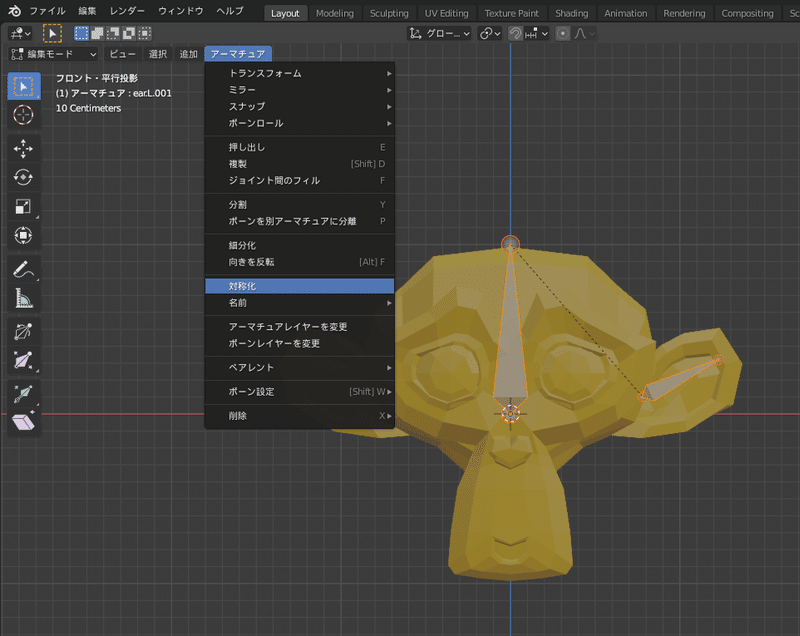Image resolution: width=800 pixels, height=636 pixels.
Task: Choose the Move tool
Action: 23,148
